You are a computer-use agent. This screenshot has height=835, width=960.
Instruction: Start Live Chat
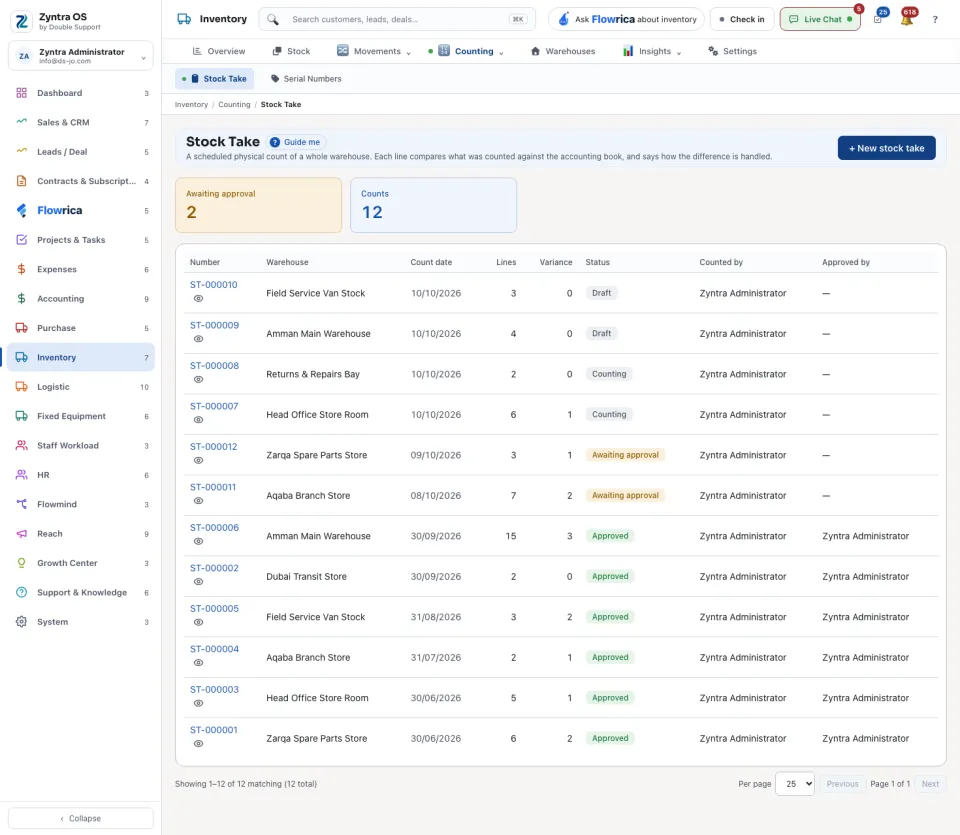coord(820,19)
